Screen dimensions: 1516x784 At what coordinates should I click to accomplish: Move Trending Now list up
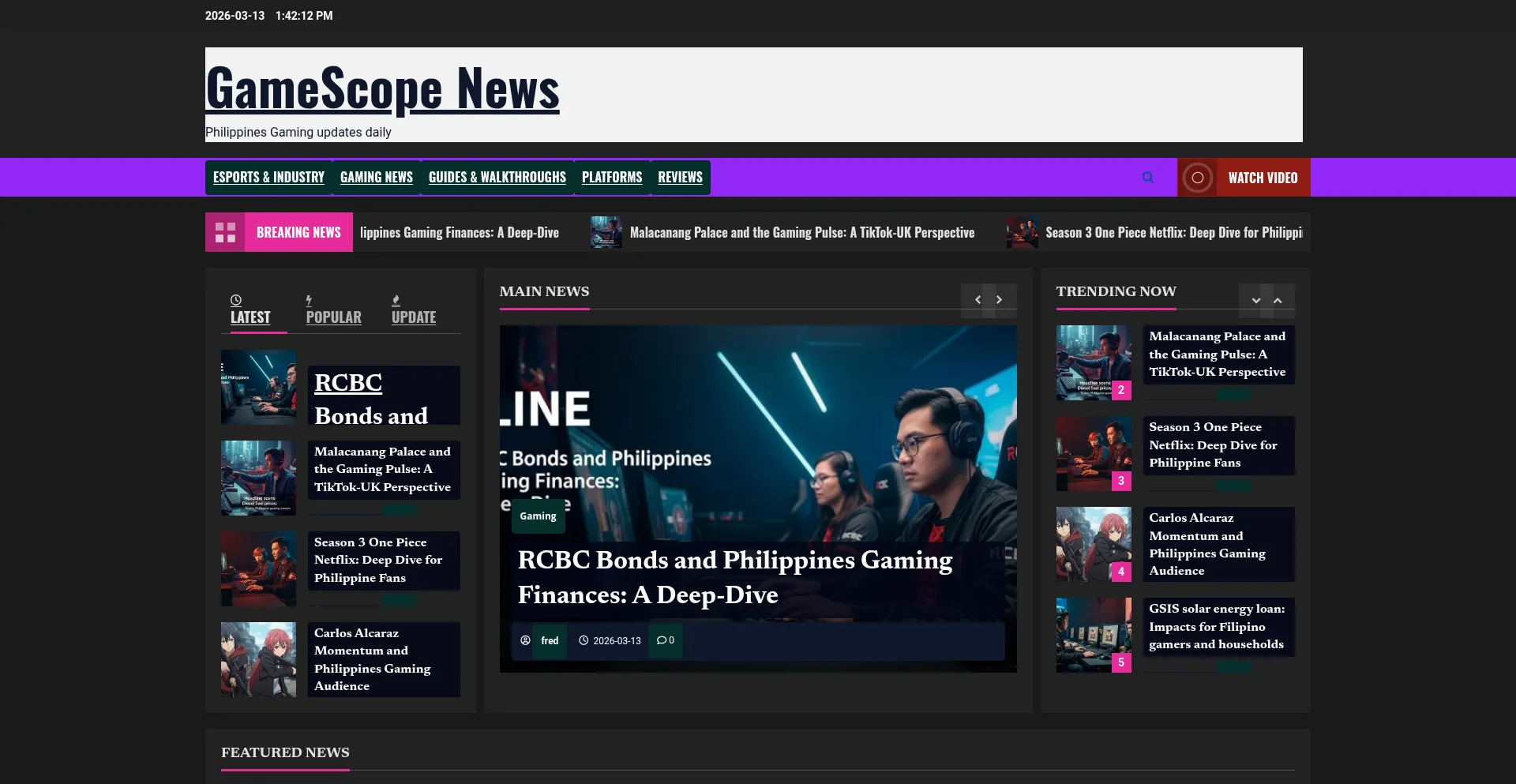coord(1278,300)
